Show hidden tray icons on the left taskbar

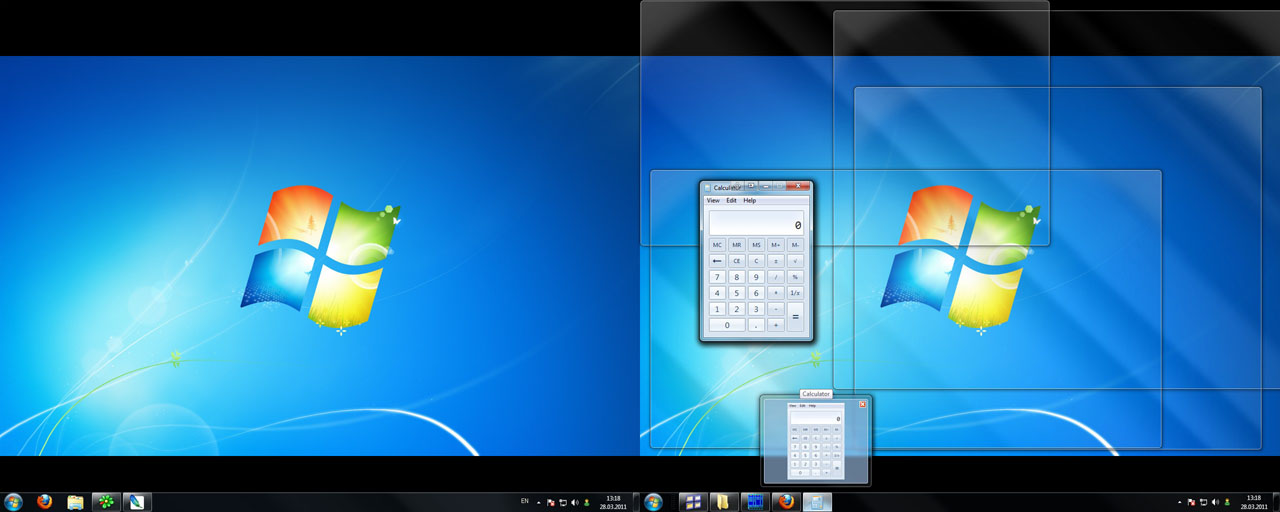point(539,502)
